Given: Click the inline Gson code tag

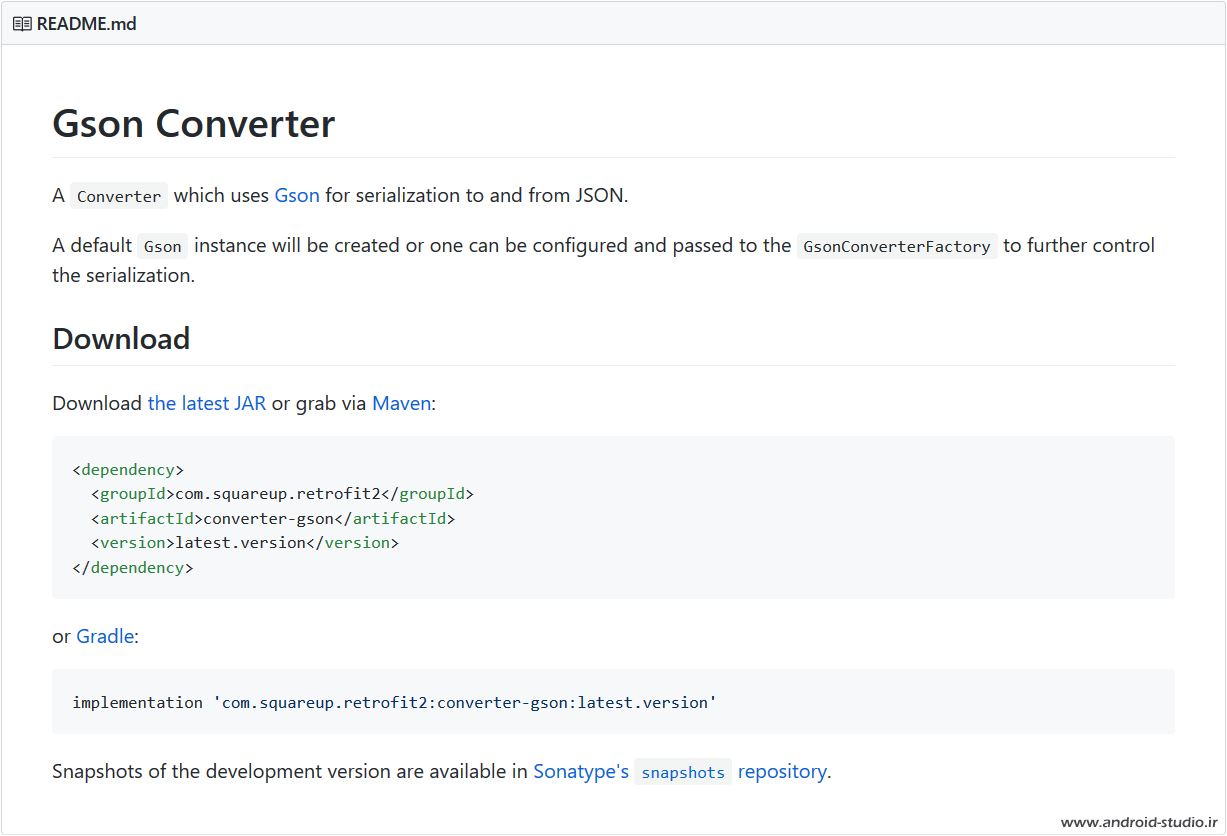Looking at the screenshot, I should pos(163,246).
